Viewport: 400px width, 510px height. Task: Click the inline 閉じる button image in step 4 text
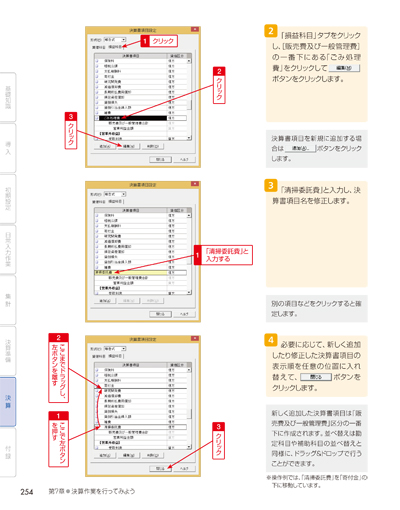coord(316,377)
